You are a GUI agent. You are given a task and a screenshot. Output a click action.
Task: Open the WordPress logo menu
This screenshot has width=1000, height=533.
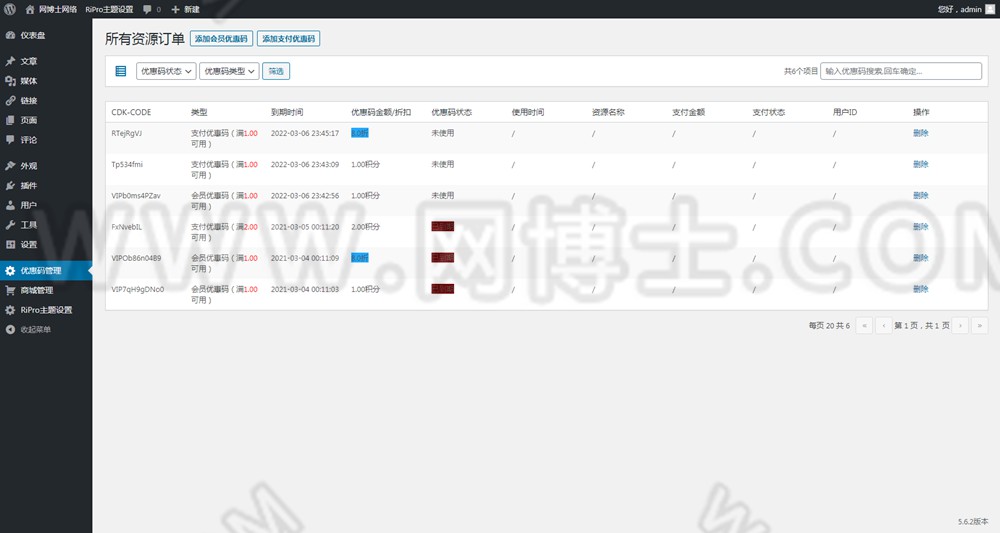[x=10, y=9]
